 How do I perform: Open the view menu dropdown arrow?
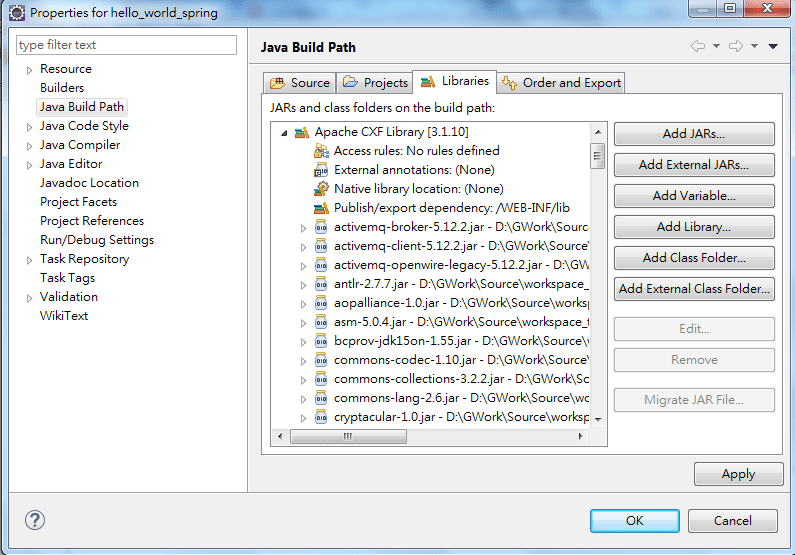click(773, 47)
